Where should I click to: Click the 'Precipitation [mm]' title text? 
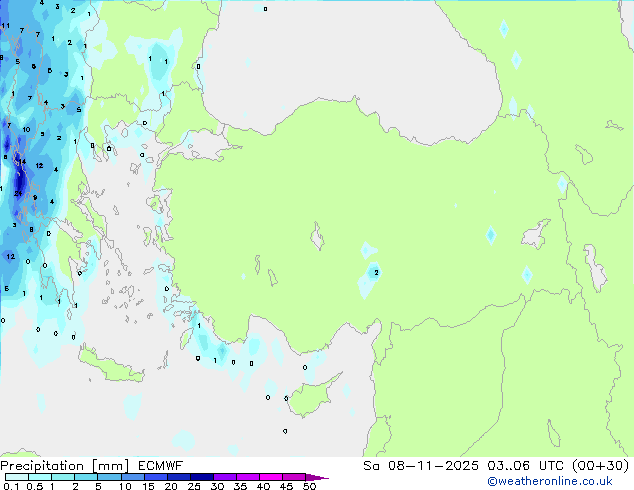[x=64, y=466]
